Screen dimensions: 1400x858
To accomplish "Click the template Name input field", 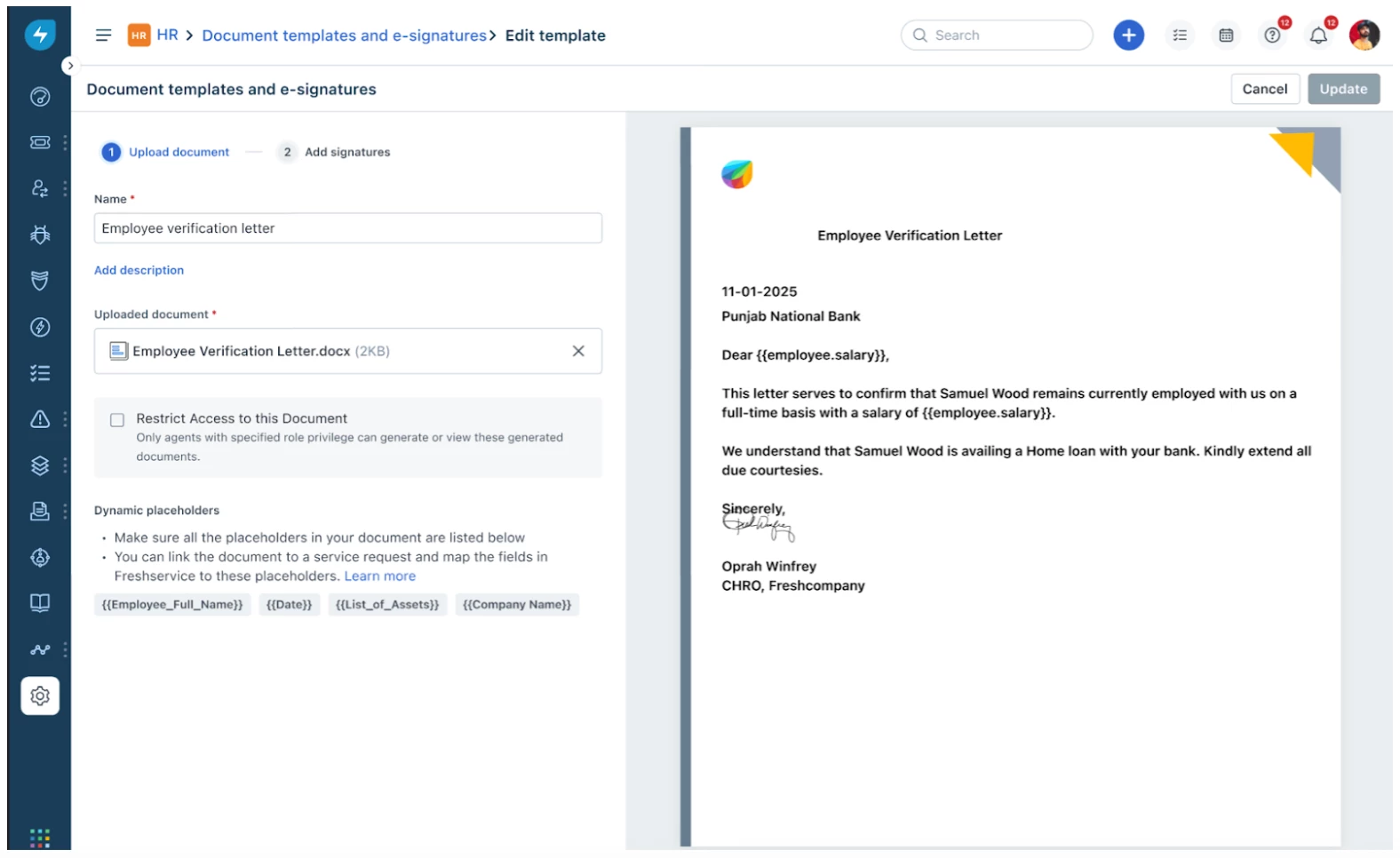I will click(x=348, y=228).
